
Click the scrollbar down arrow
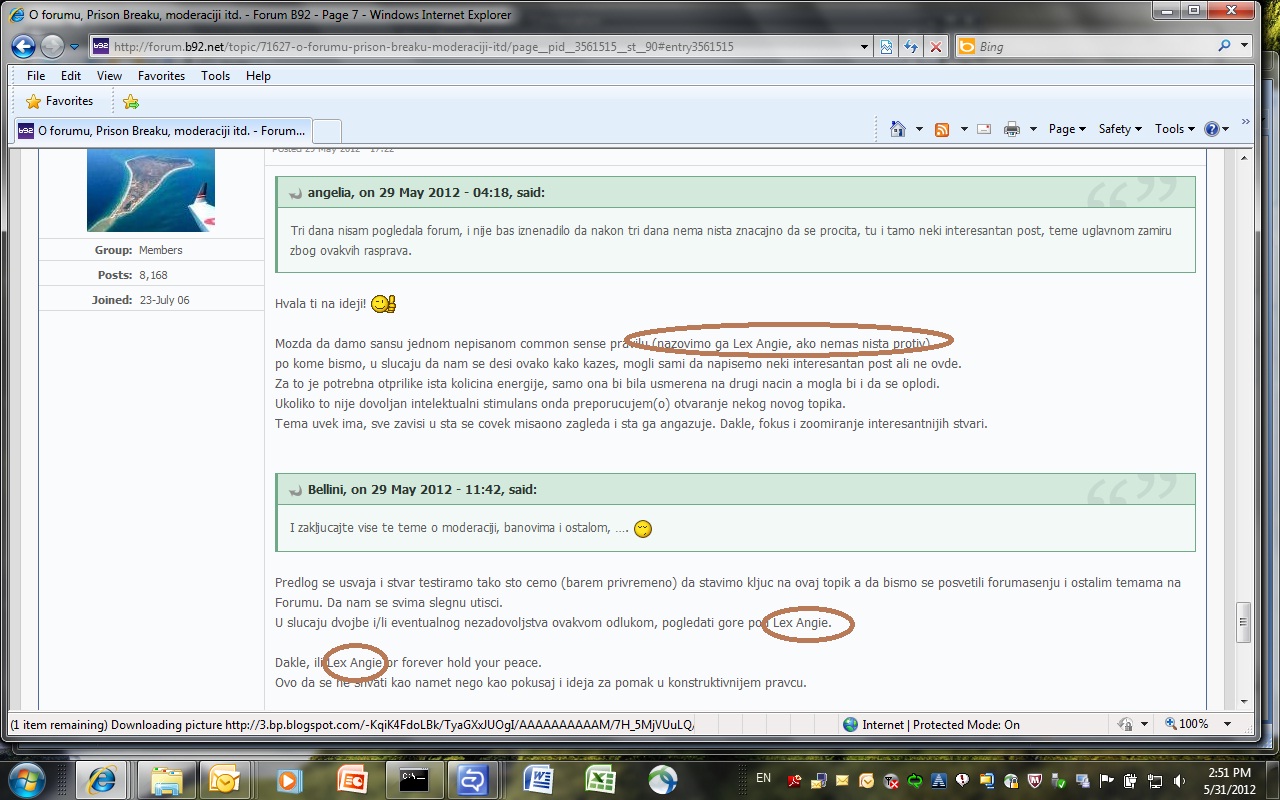[1244, 701]
